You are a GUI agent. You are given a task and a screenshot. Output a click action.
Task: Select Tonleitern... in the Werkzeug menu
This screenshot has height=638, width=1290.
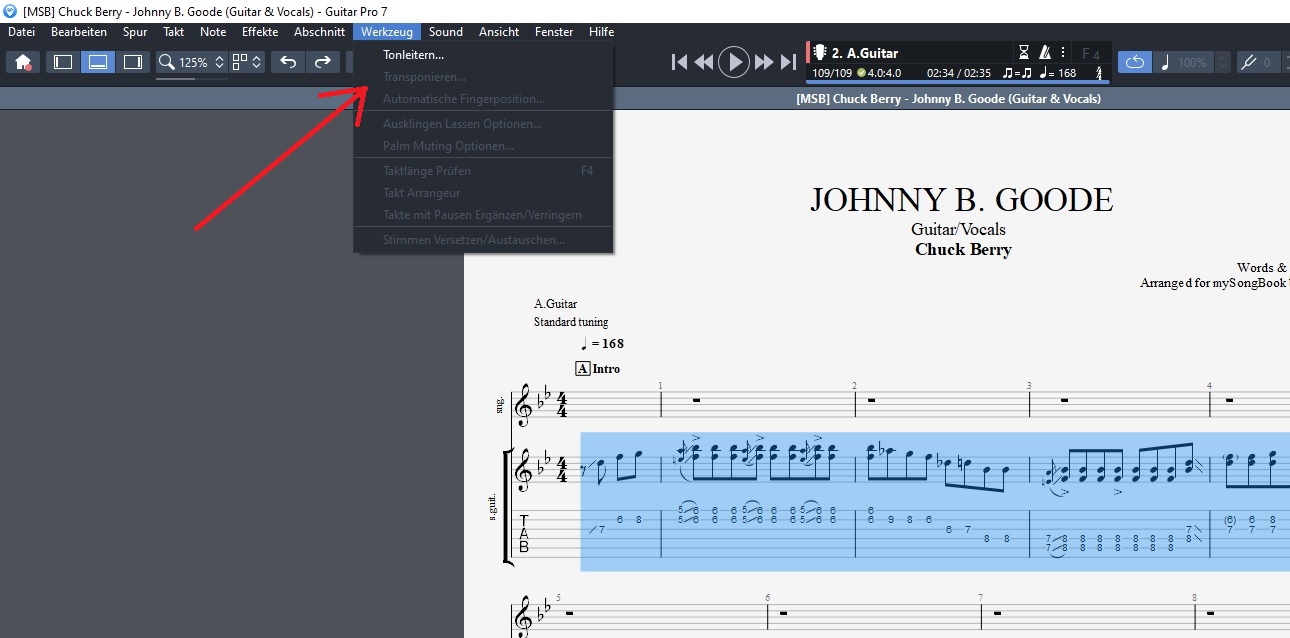[413, 55]
